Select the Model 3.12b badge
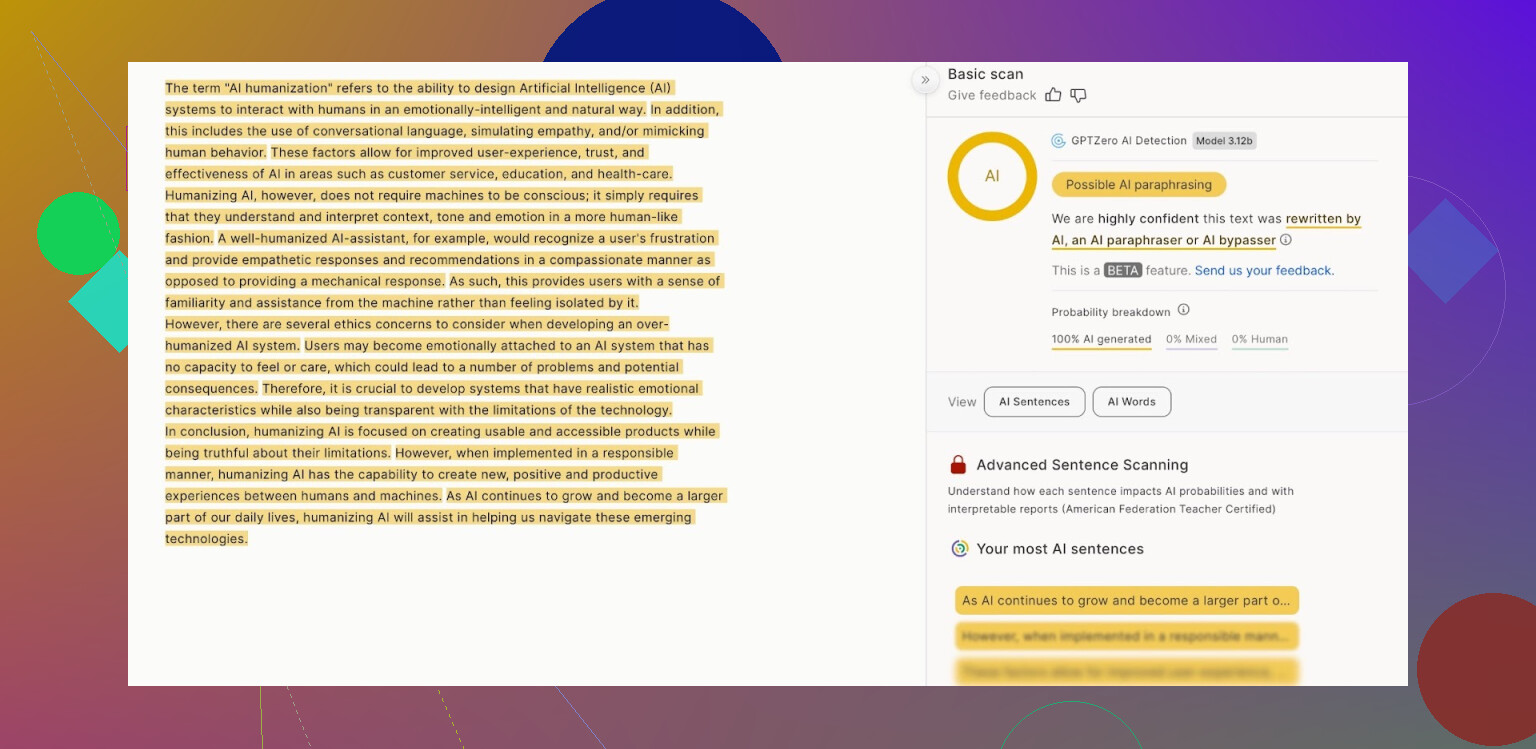The width and height of the screenshot is (1536, 749). 1224,141
